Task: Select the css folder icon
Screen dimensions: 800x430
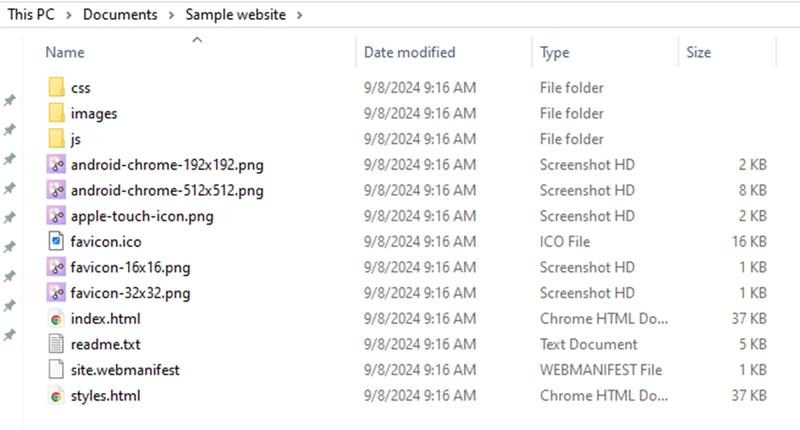Action: click(x=56, y=87)
